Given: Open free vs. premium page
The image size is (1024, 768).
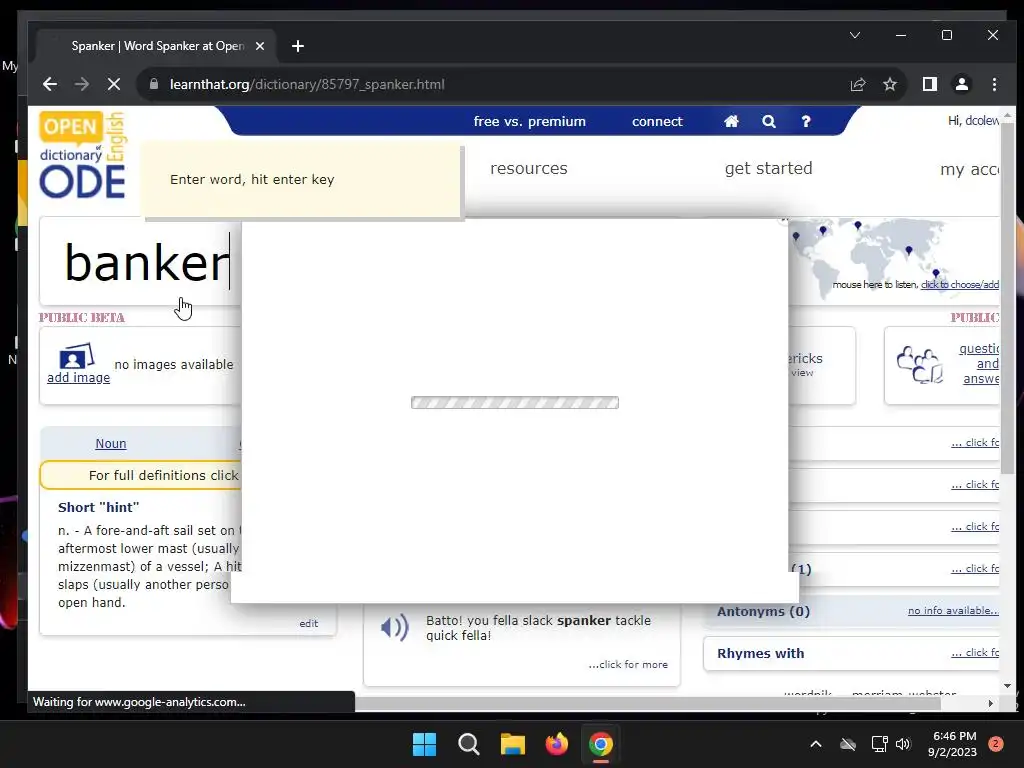Looking at the screenshot, I should 530,121.
